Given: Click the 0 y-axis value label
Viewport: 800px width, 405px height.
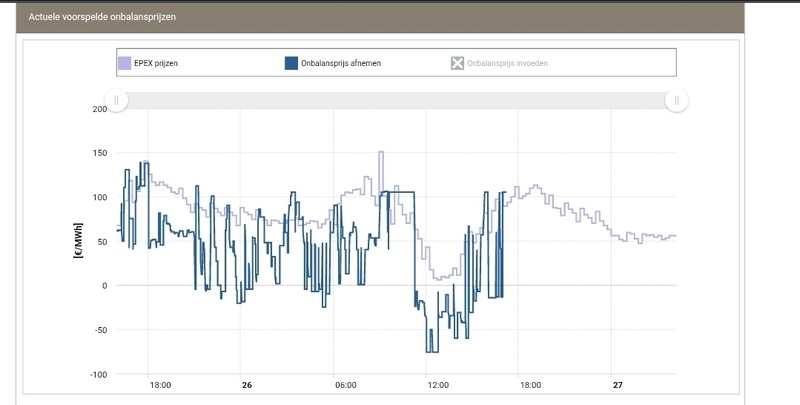Looking at the screenshot, I should point(104,285).
